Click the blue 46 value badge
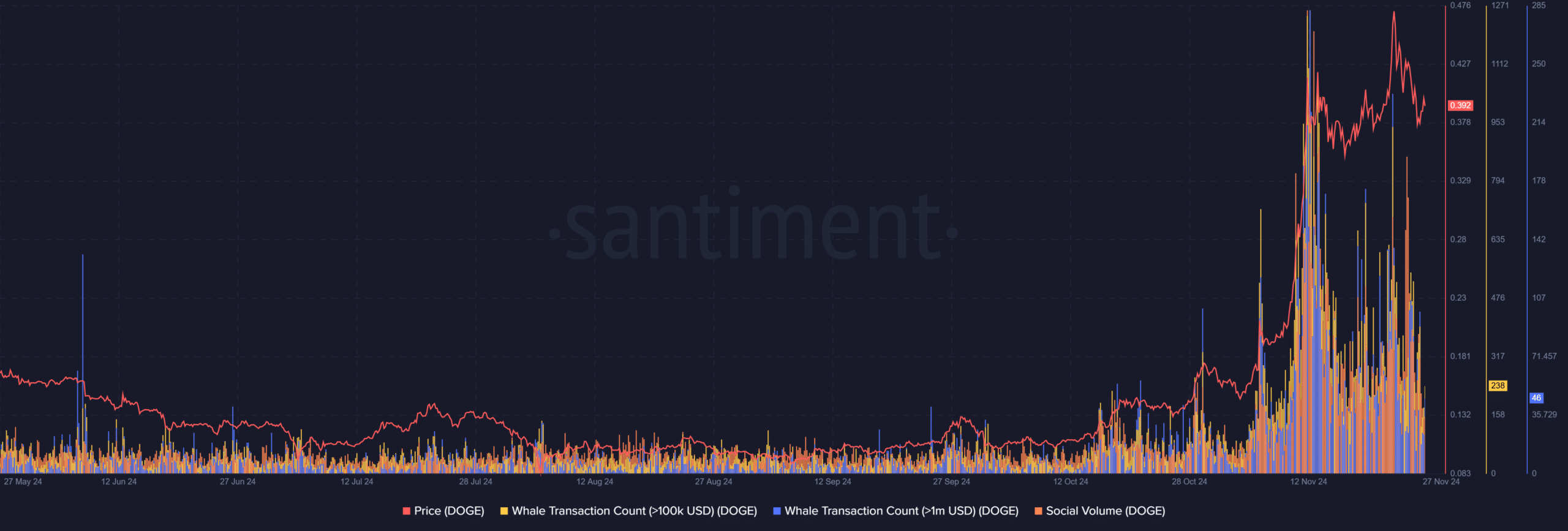The height and width of the screenshot is (531, 1568). (x=1536, y=397)
